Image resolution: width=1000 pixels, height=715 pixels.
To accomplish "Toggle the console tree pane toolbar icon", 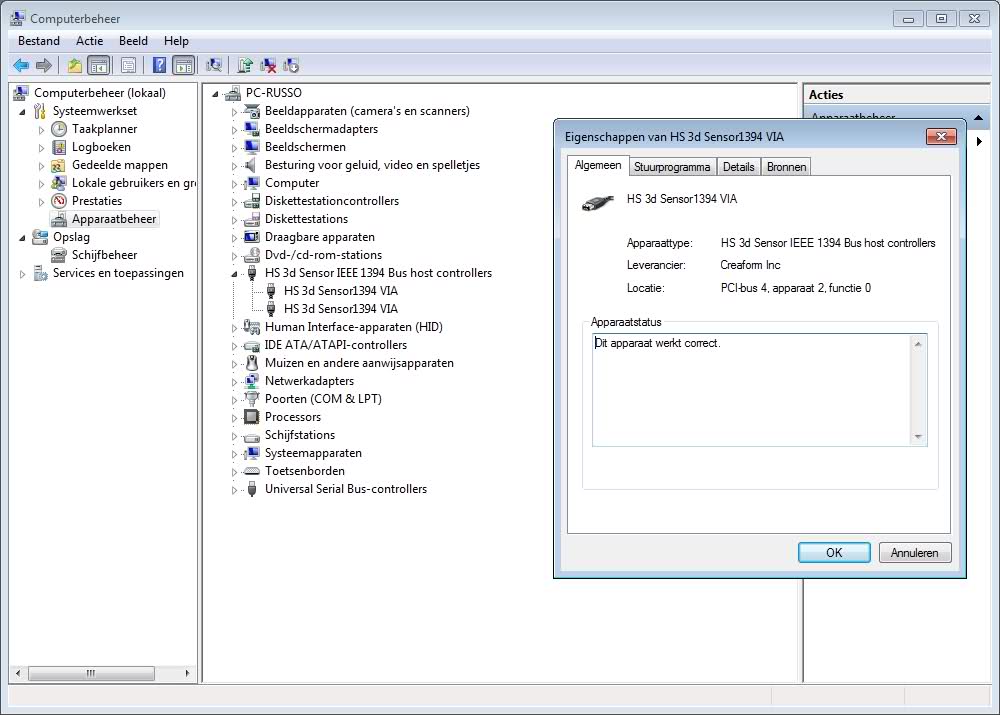I will (98, 65).
